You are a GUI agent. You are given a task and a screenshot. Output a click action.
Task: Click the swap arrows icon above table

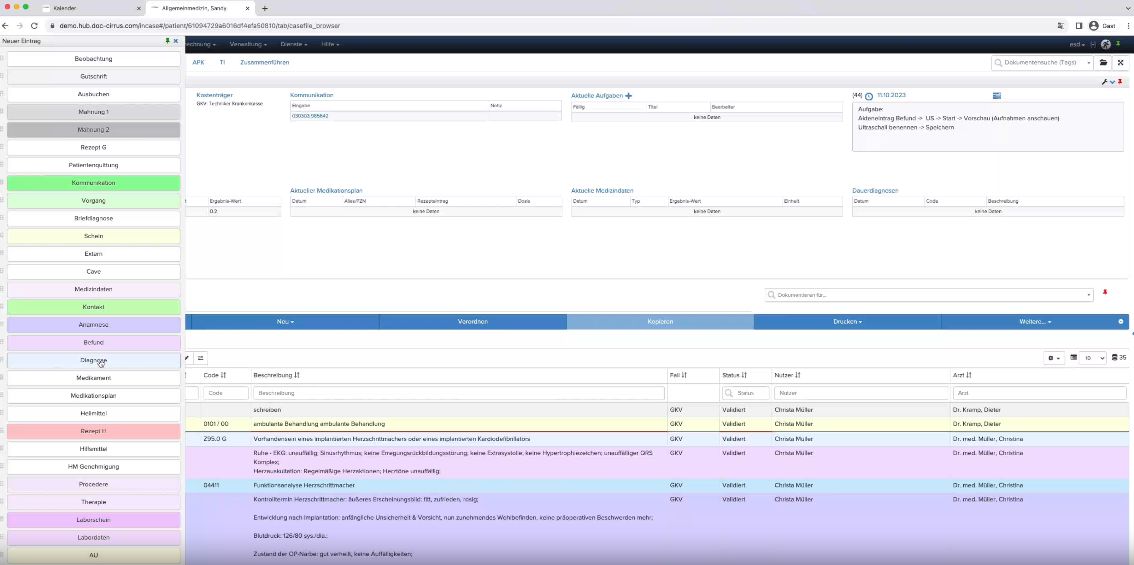point(200,357)
